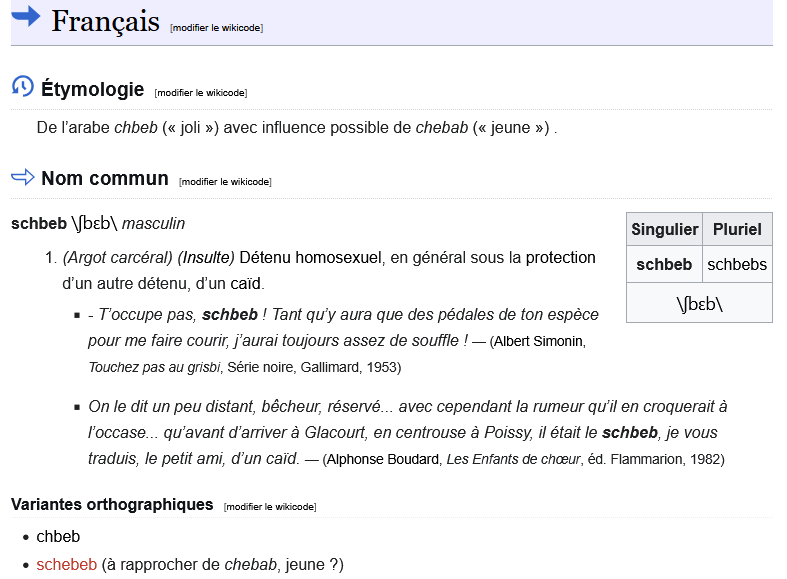
Task: Click the title Les Enfants de chœur
Action: click(x=513, y=459)
